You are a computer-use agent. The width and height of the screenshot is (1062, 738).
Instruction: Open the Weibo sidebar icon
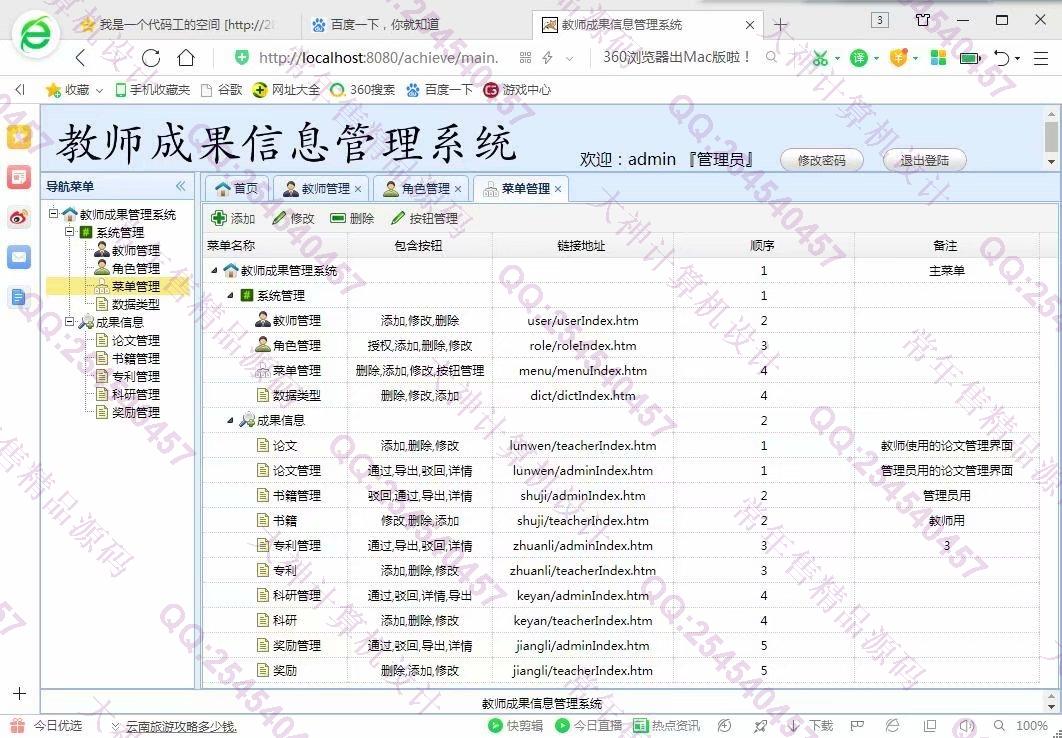click(19, 217)
